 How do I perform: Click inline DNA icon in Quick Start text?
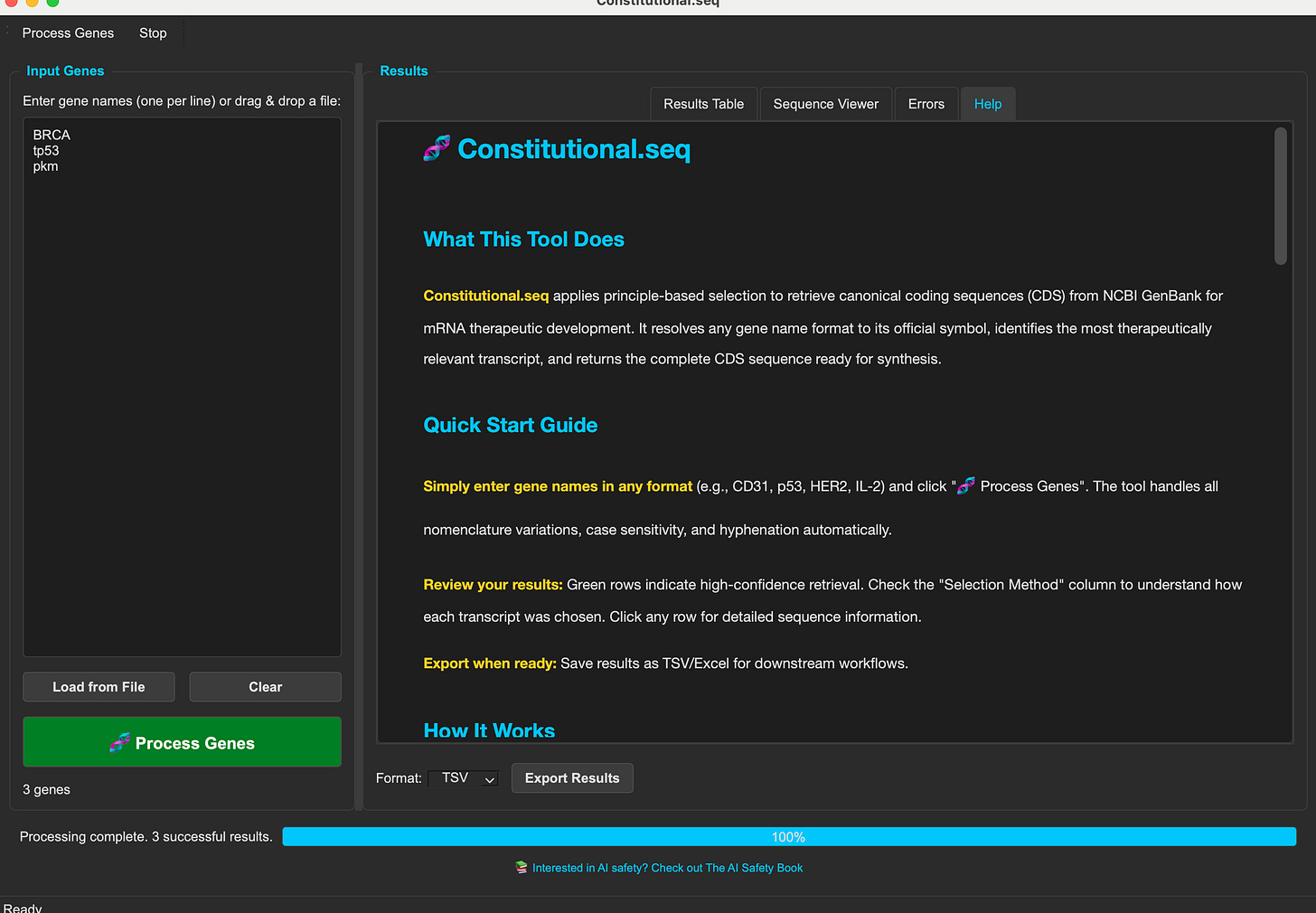[x=966, y=486]
